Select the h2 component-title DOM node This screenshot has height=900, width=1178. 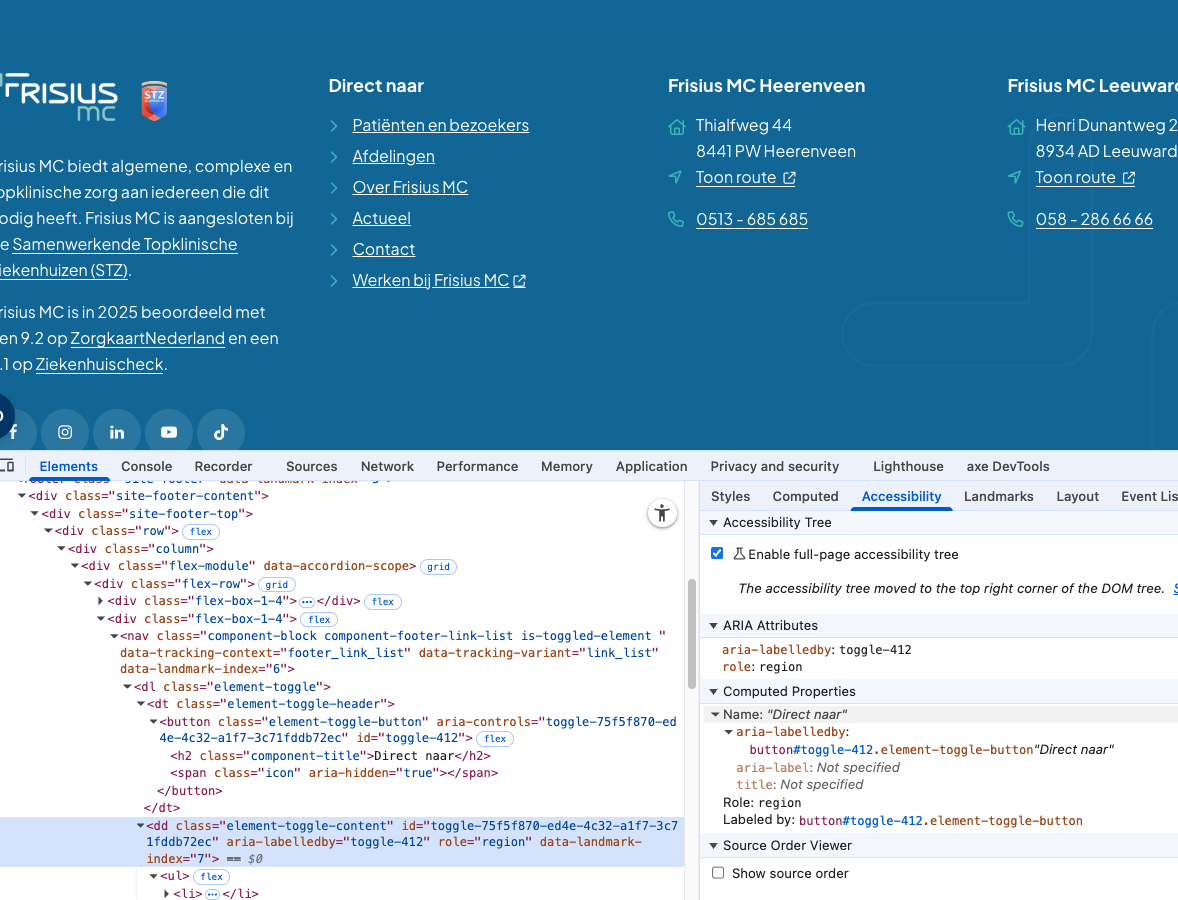coord(331,756)
